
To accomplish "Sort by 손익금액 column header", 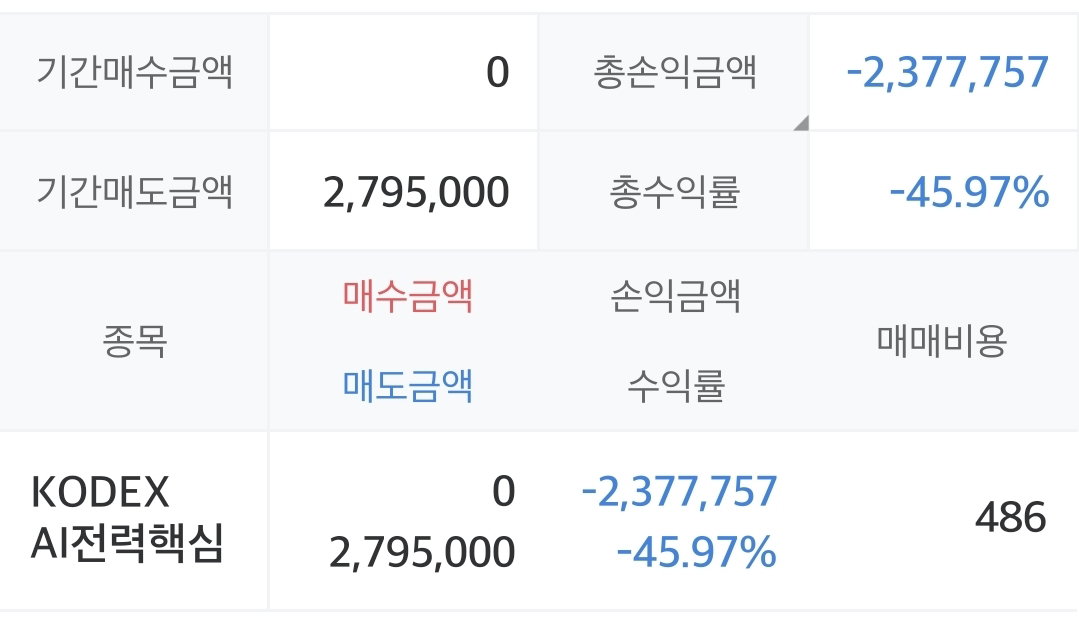I will click(x=675, y=296).
